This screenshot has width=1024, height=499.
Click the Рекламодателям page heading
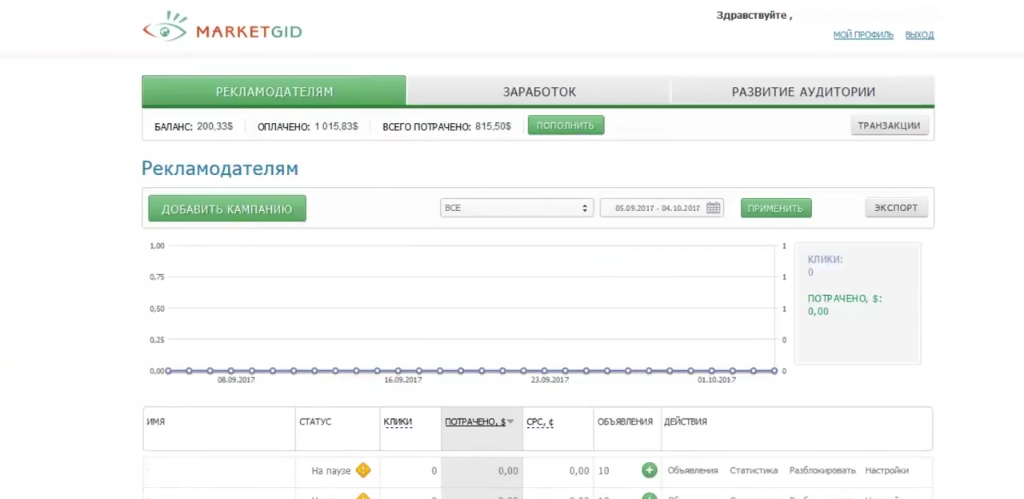point(220,169)
